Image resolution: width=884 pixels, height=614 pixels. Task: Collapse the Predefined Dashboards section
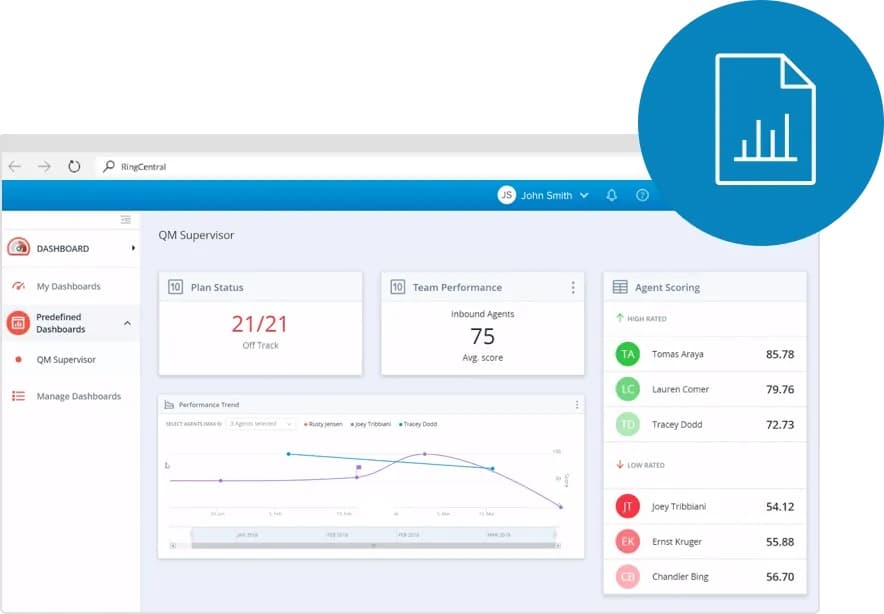[127, 322]
